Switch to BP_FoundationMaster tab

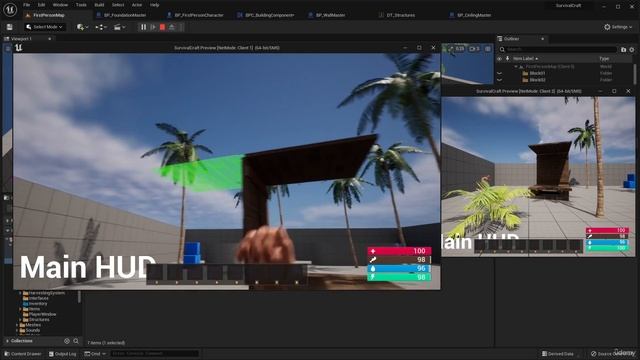point(124,15)
